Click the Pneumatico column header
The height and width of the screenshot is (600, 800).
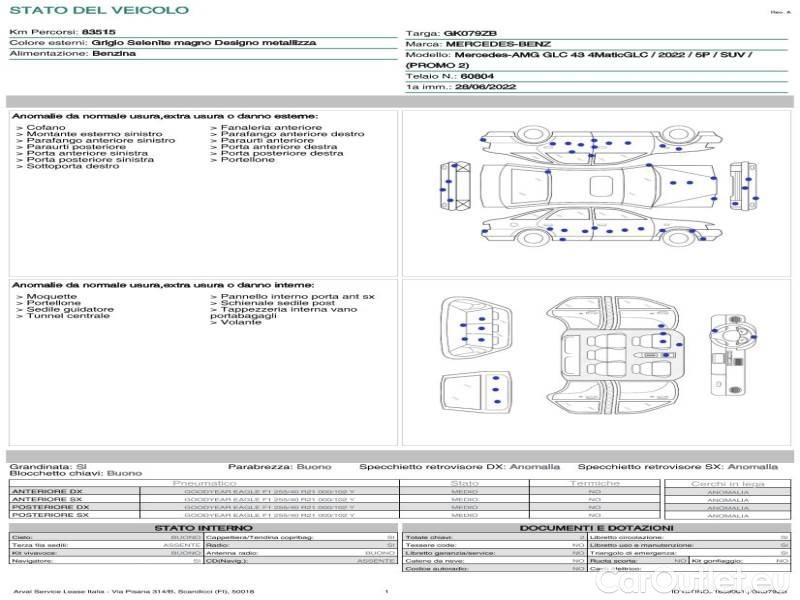pyautogui.click(x=204, y=483)
